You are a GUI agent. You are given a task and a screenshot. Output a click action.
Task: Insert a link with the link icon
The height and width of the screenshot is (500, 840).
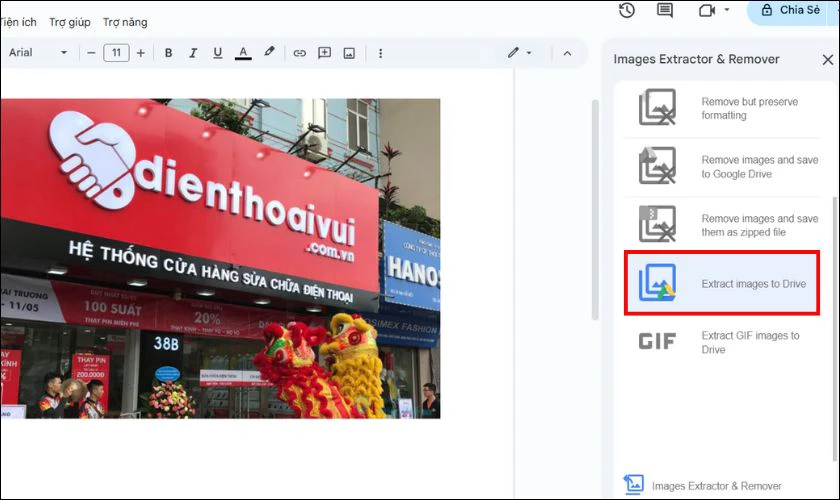click(299, 53)
